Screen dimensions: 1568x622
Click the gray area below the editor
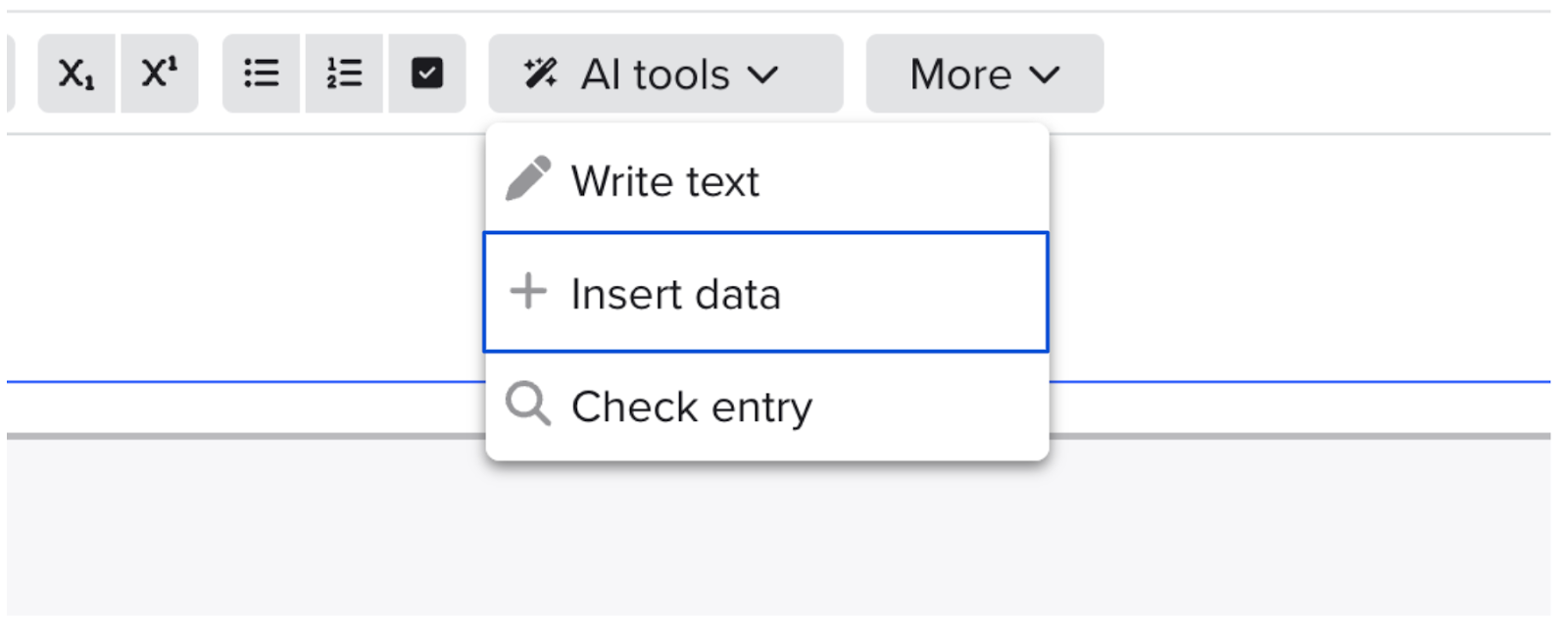click(x=778, y=529)
